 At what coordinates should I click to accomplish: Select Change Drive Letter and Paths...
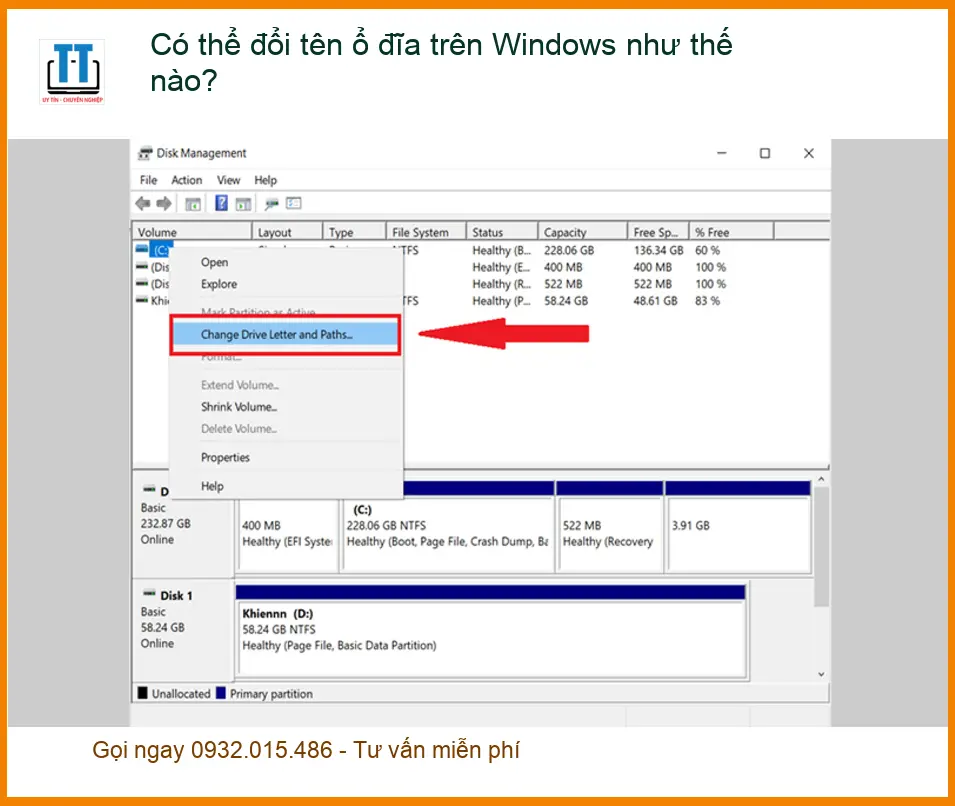click(285, 334)
